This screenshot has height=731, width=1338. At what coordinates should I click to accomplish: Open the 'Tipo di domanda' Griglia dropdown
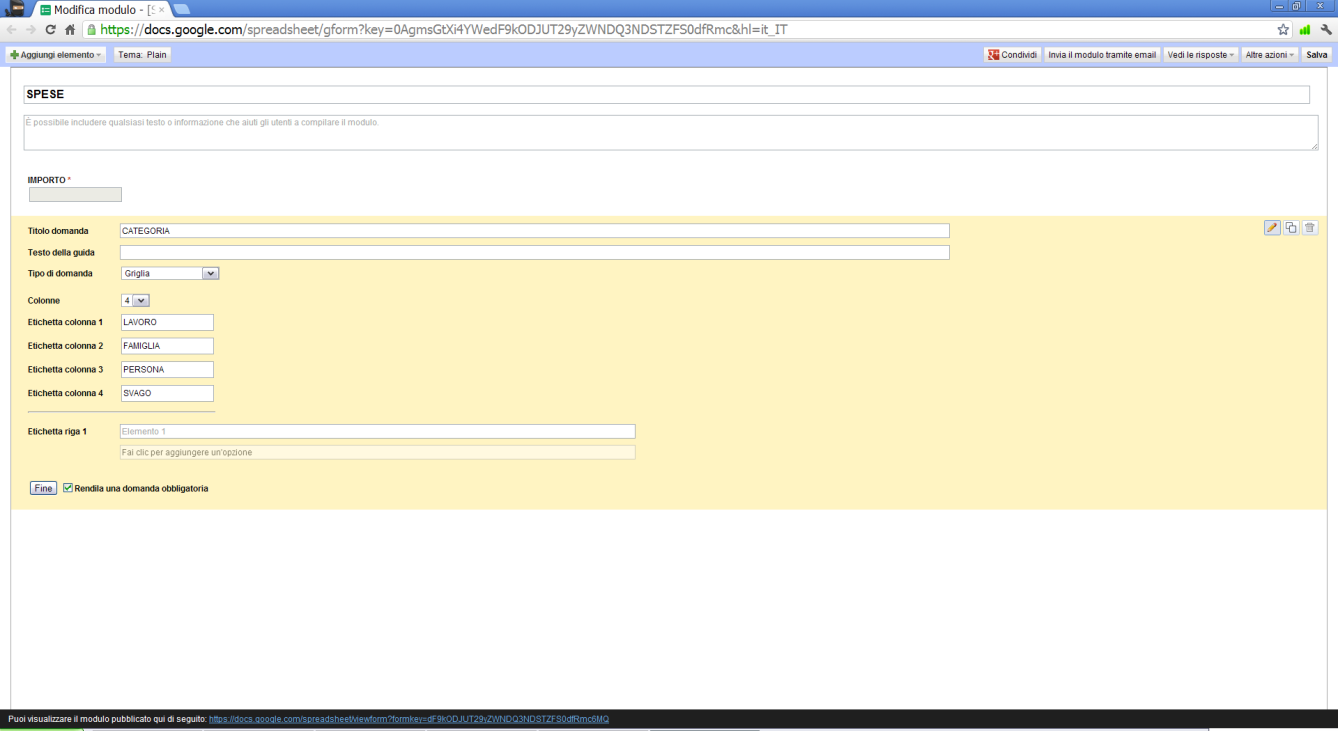pos(169,273)
